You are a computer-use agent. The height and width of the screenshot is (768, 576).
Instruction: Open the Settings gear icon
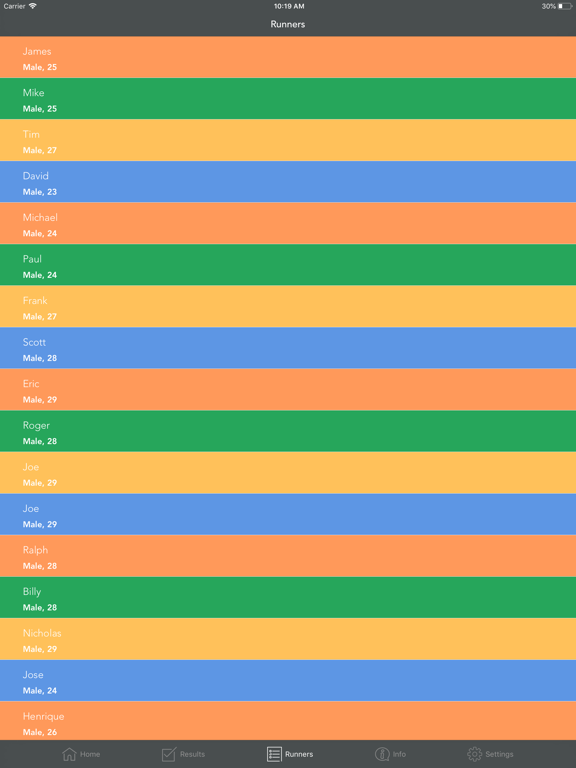[x=474, y=754]
